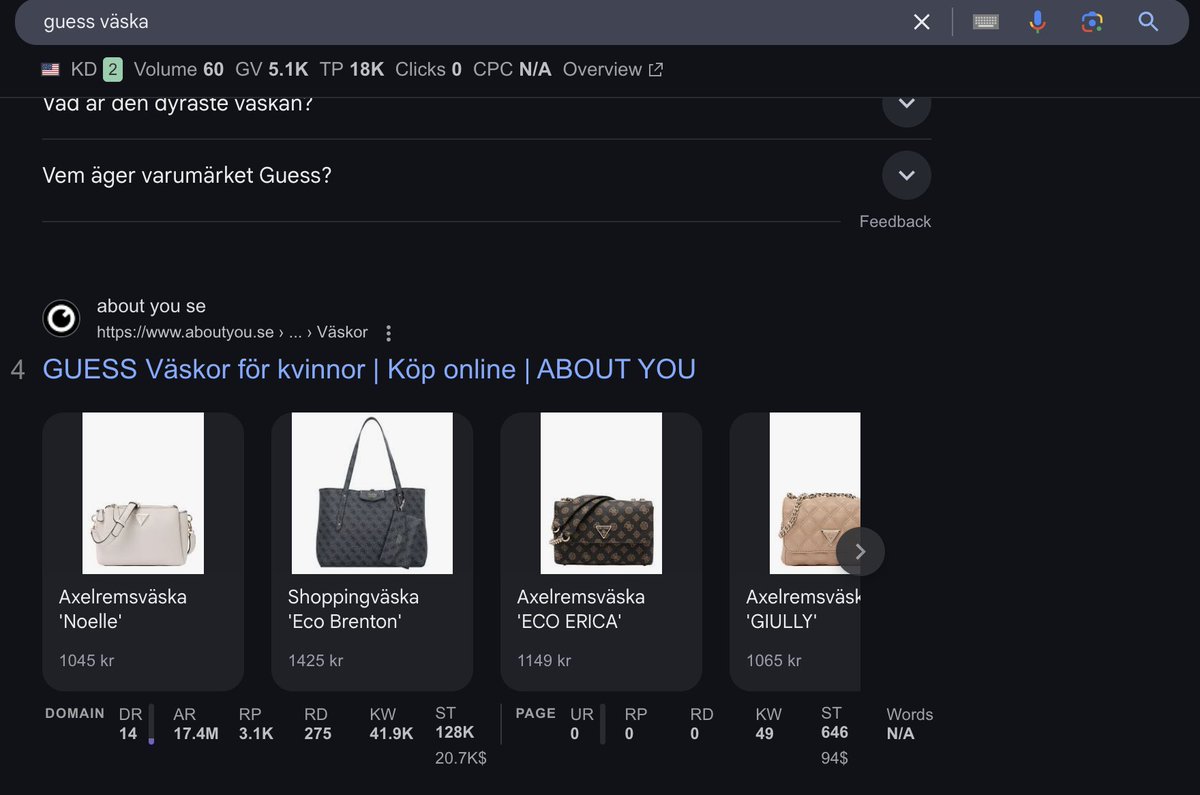This screenshot has height=795, width=1200.
Task: Click the page UR 0 value
Action: coord(575,734)
